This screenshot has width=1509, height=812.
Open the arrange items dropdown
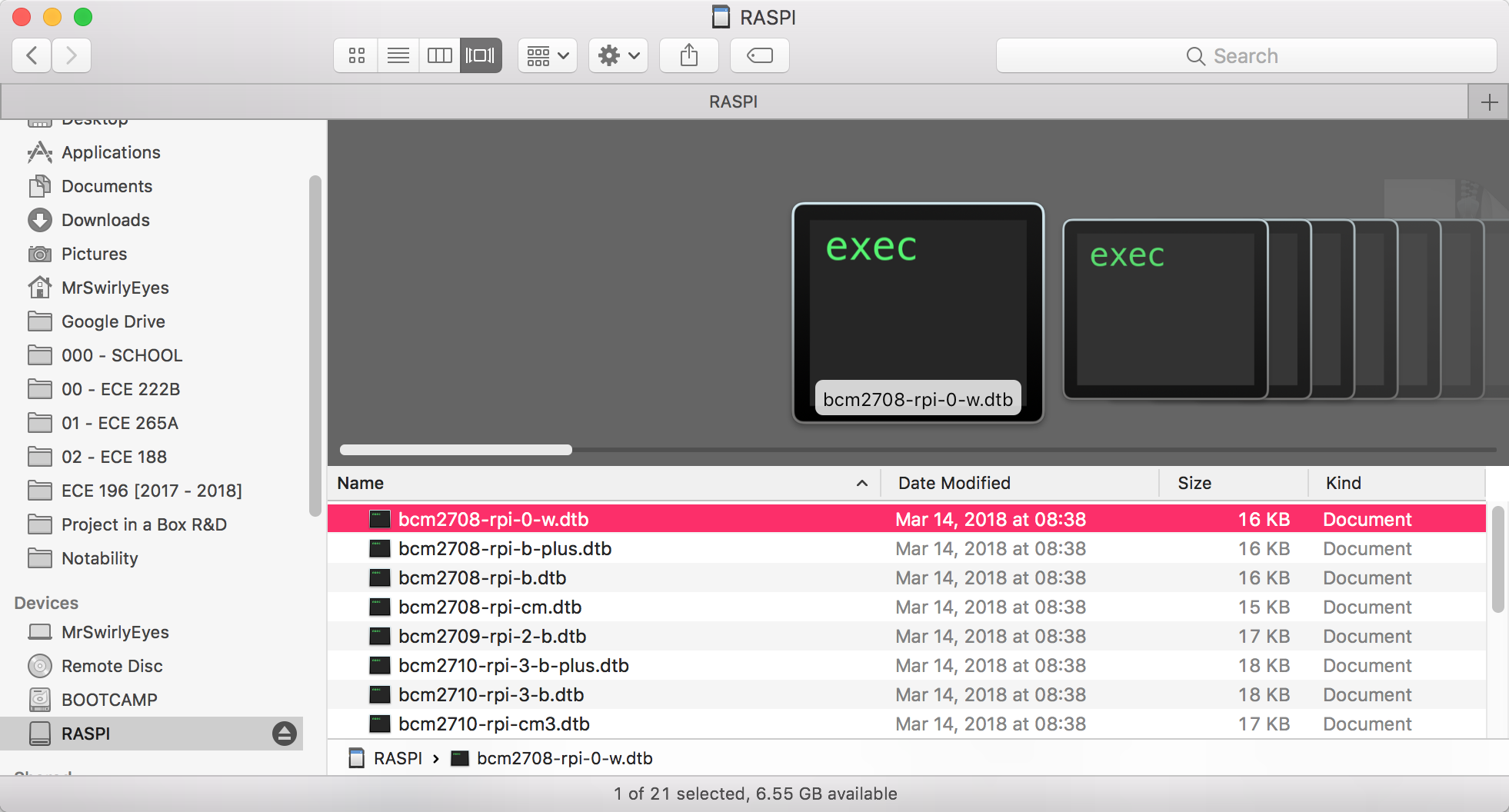pyautogui.click(x=548, y=55)
